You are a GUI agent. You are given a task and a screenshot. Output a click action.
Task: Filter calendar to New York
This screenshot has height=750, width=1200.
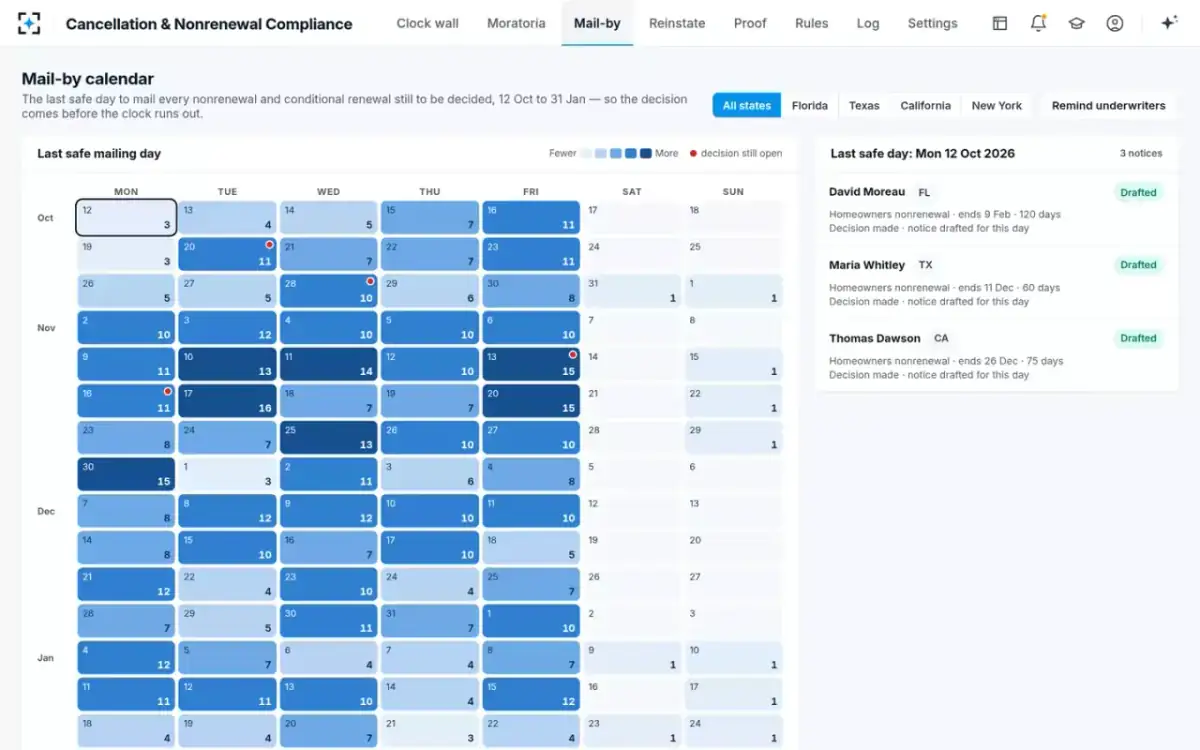tap(997, 105)
